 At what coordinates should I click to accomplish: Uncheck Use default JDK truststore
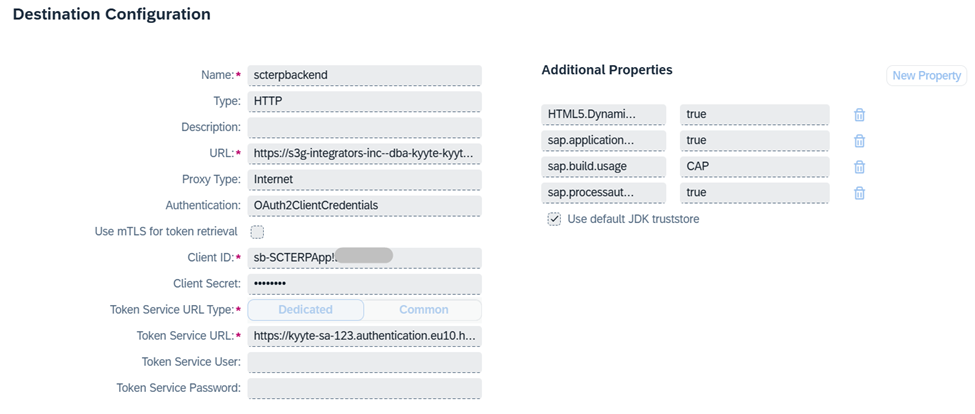(553, 219)
